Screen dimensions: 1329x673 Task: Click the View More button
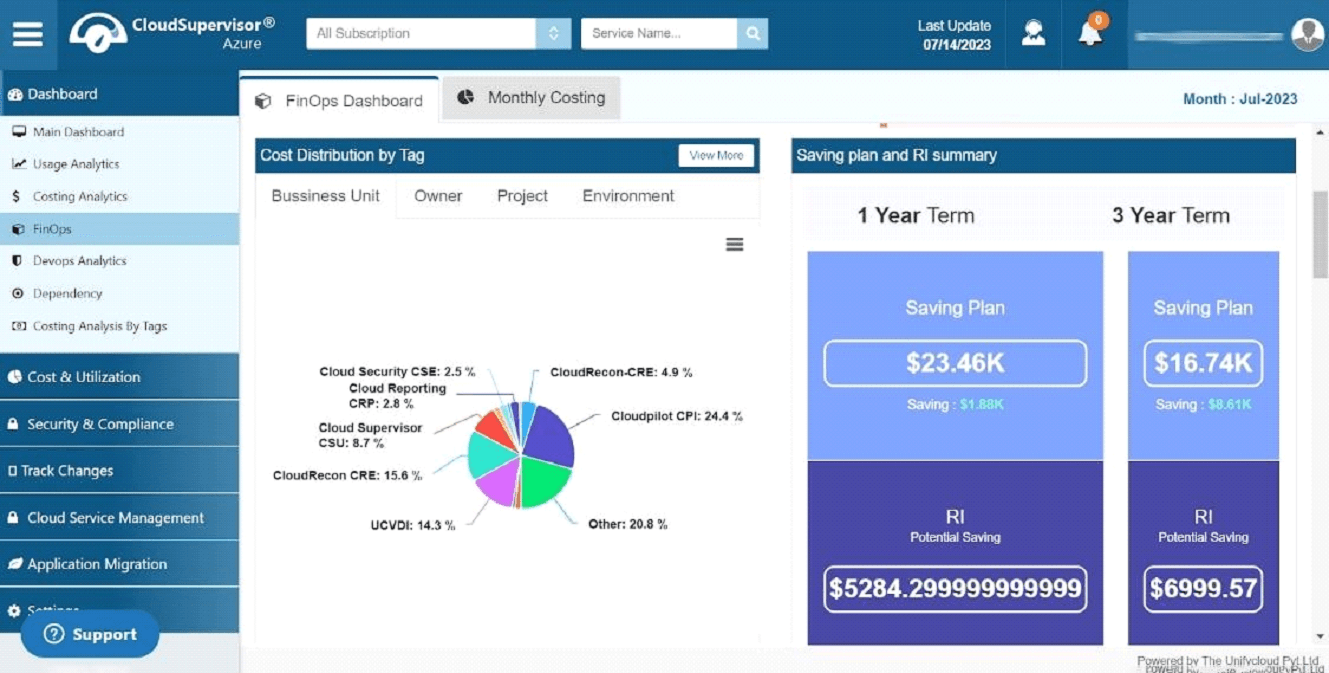click(716, 155)
